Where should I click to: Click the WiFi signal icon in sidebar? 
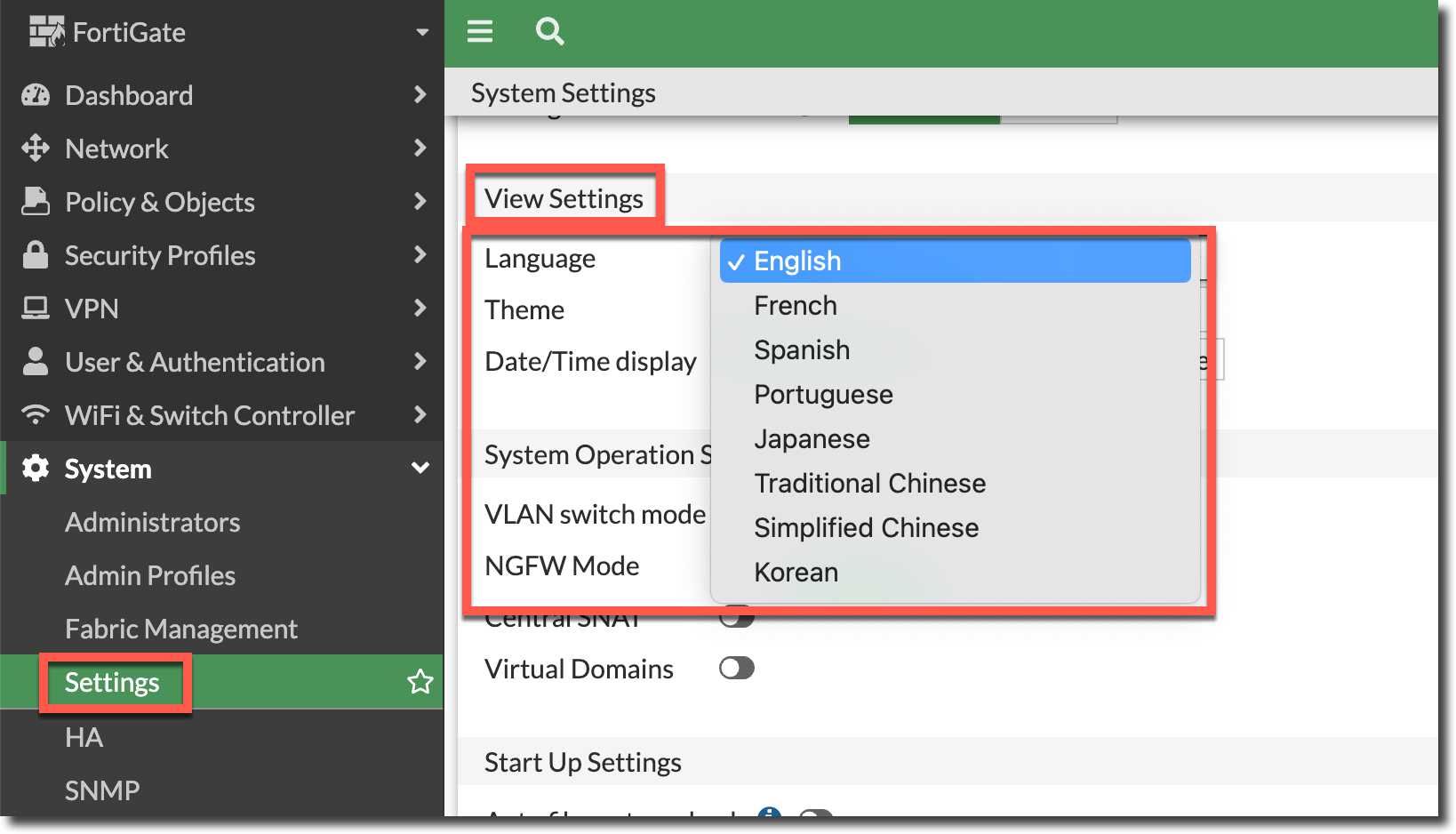click(36, 415)
